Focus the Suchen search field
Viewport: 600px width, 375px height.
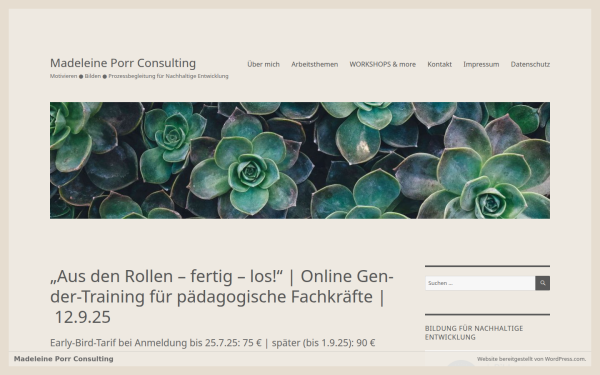480,283
